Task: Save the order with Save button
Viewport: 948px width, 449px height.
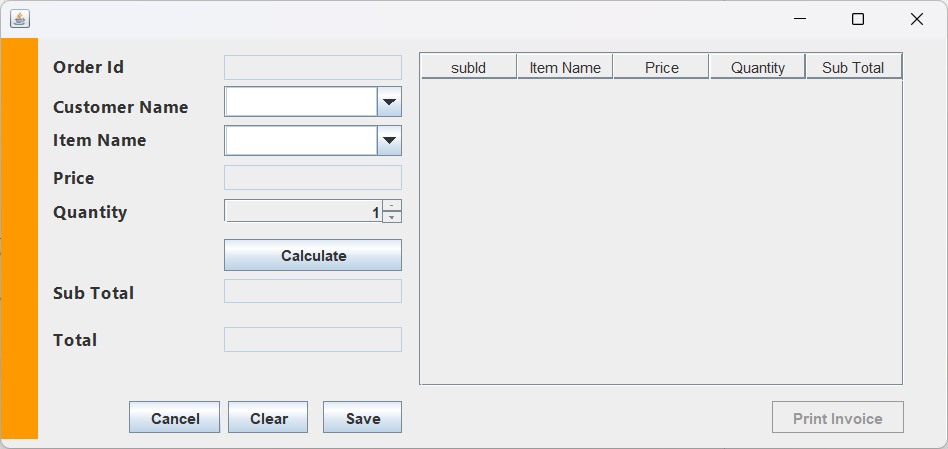Action: coord(362,418)
